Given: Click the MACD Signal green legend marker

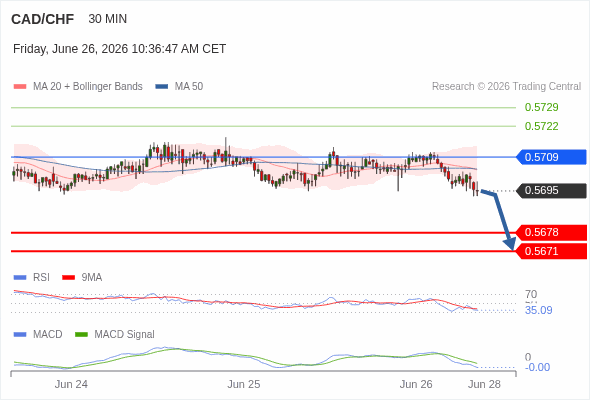Looking at the screenshot, I should 81,335.
